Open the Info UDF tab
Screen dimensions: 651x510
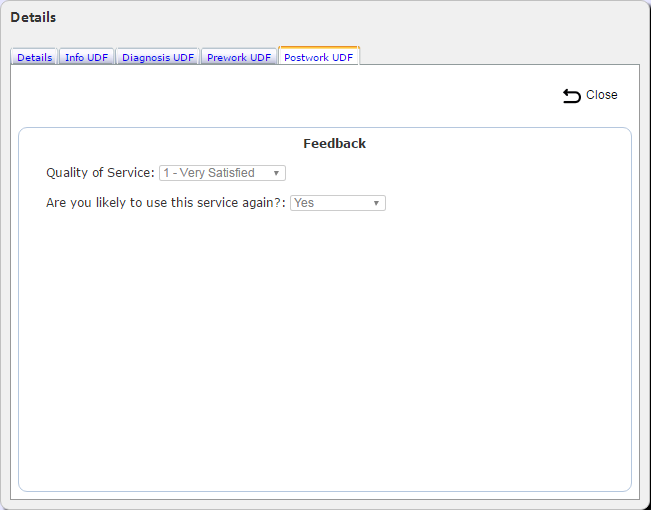click(86, 57)
